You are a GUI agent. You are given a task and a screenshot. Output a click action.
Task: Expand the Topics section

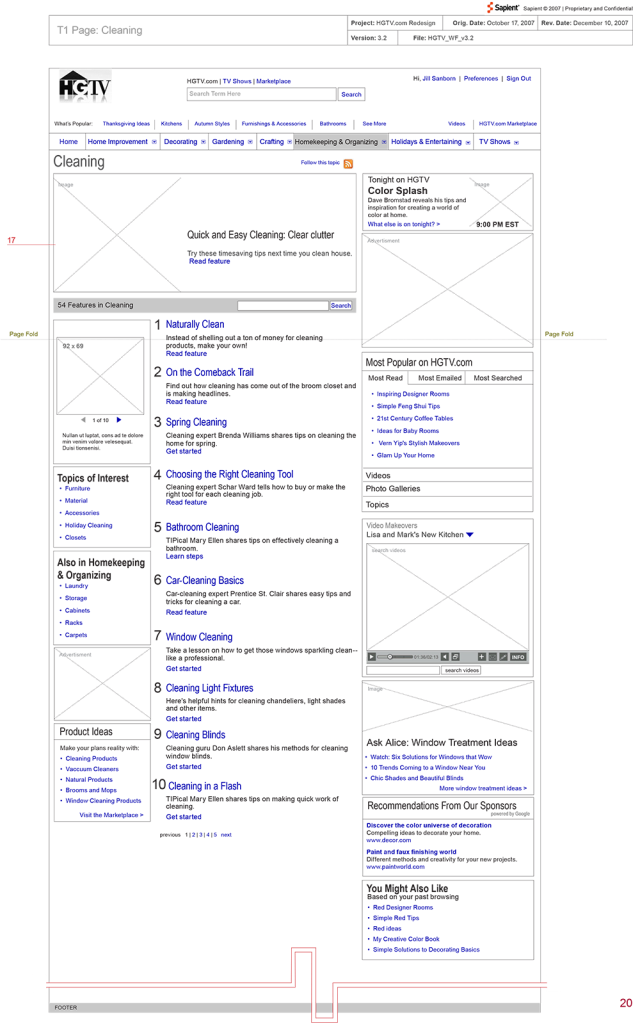pyautogui.click(x=447, y=504)
